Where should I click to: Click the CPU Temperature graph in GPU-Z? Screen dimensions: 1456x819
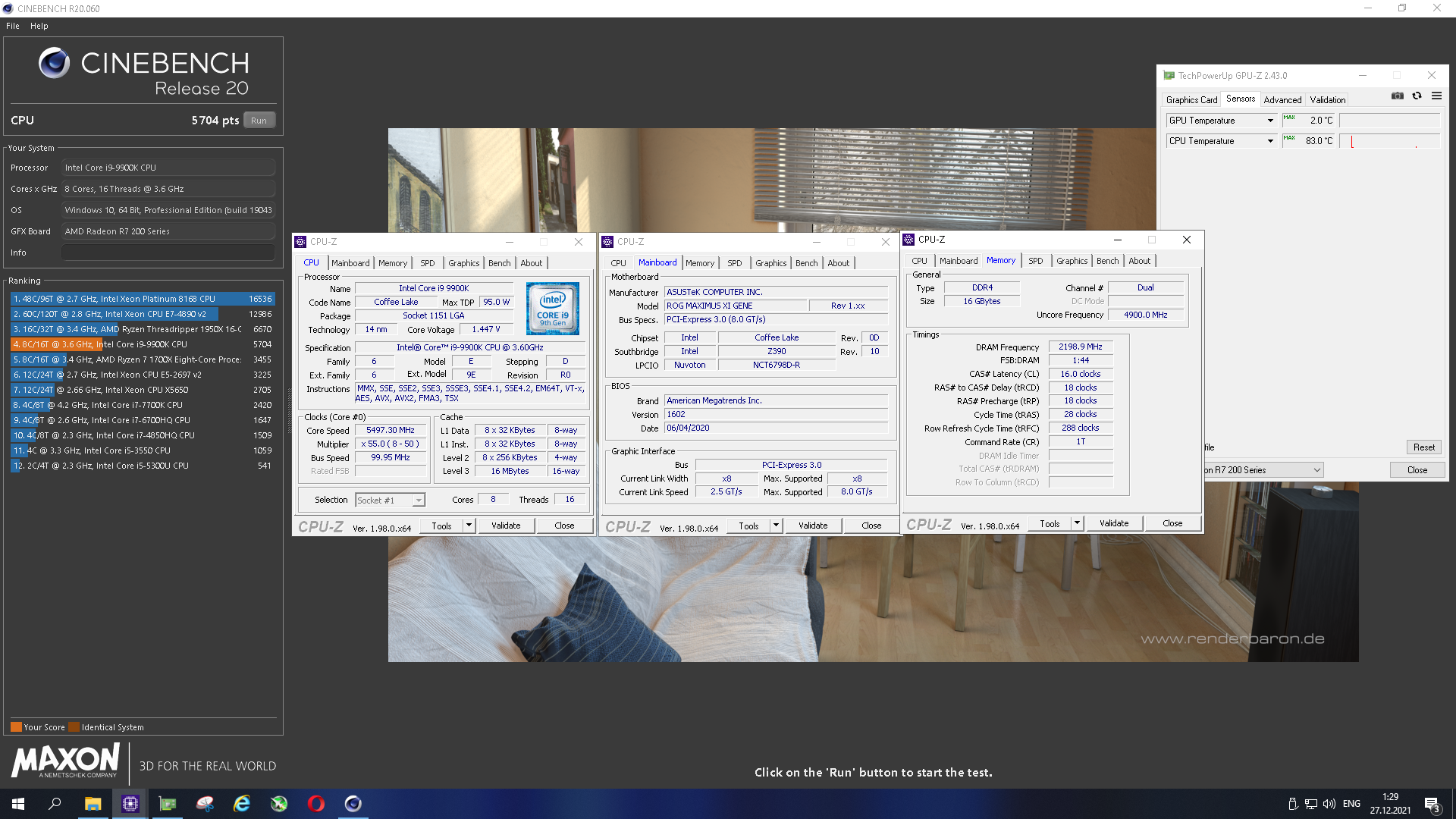1390,141
